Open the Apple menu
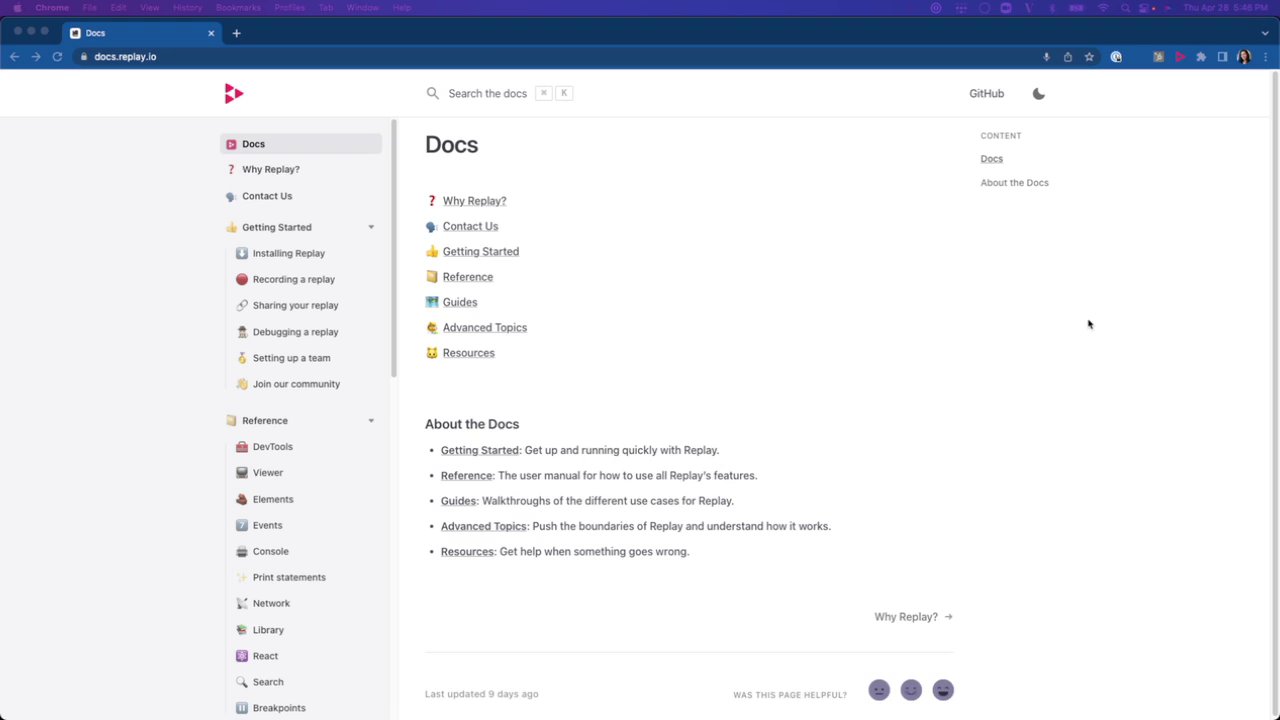 click(x=16, y=8)
